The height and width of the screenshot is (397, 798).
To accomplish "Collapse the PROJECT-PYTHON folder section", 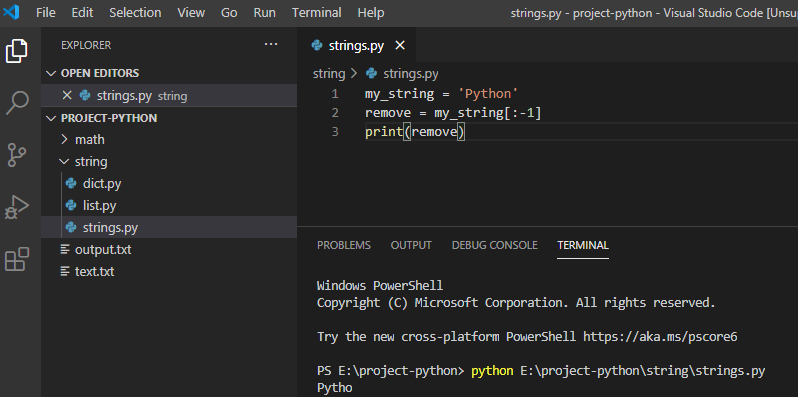I will (x=51, y=118).
